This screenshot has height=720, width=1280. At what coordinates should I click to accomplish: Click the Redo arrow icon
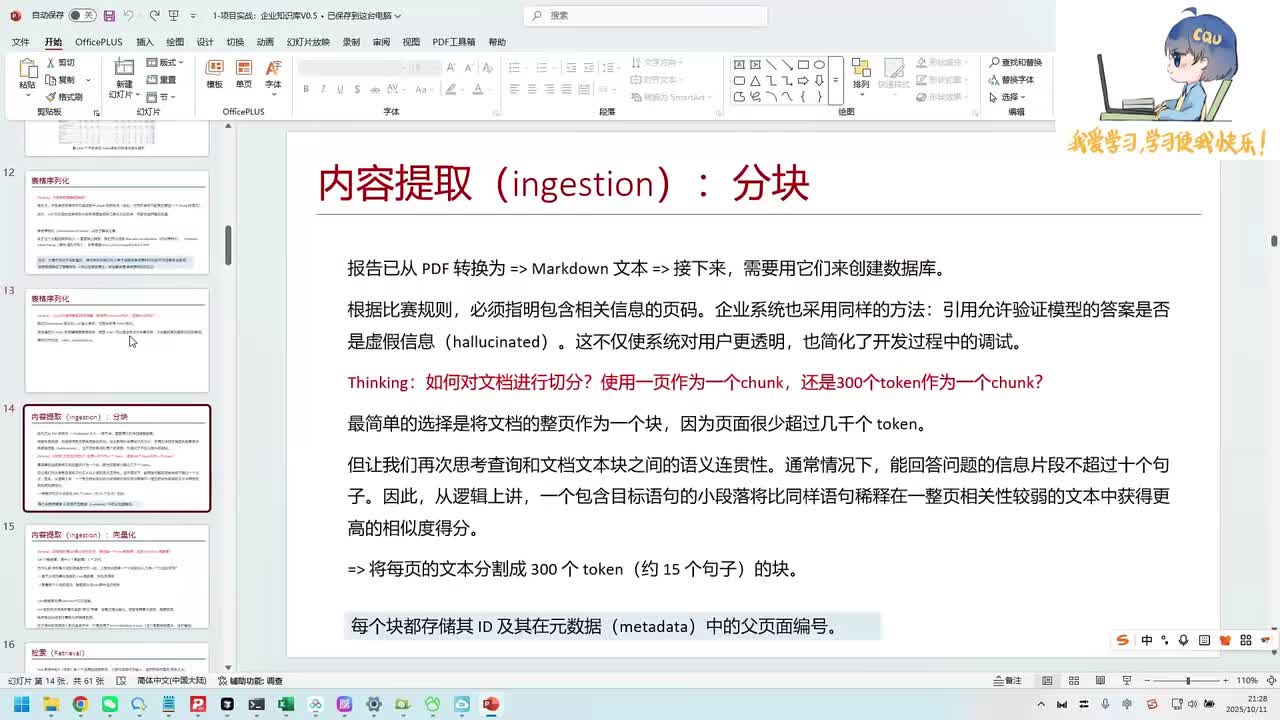click(x=154, y=16)
